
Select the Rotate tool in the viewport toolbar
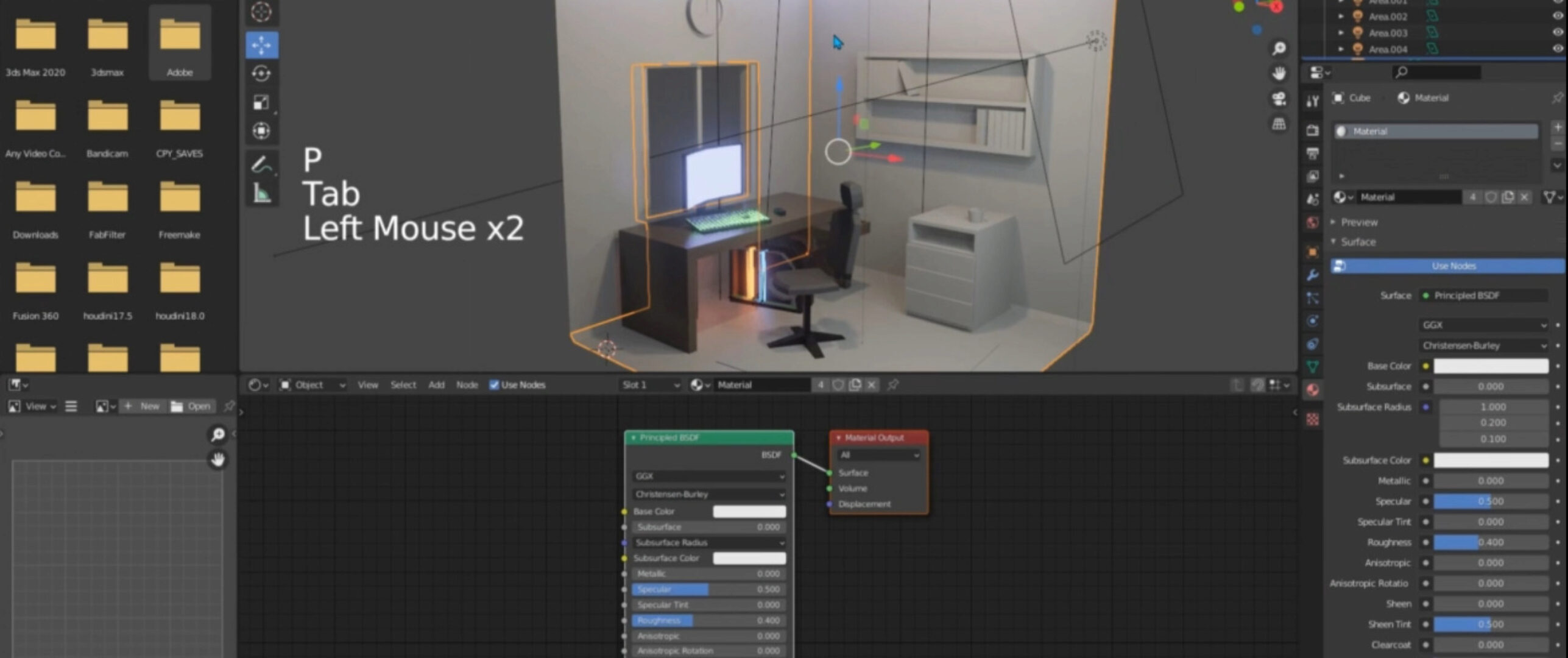(262, 73)
